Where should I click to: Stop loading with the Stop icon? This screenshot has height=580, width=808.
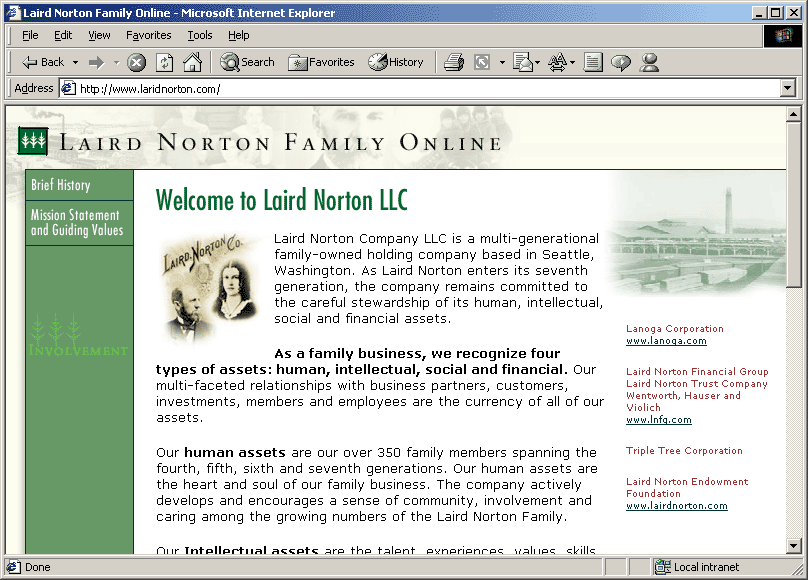(x=136, y=62)
